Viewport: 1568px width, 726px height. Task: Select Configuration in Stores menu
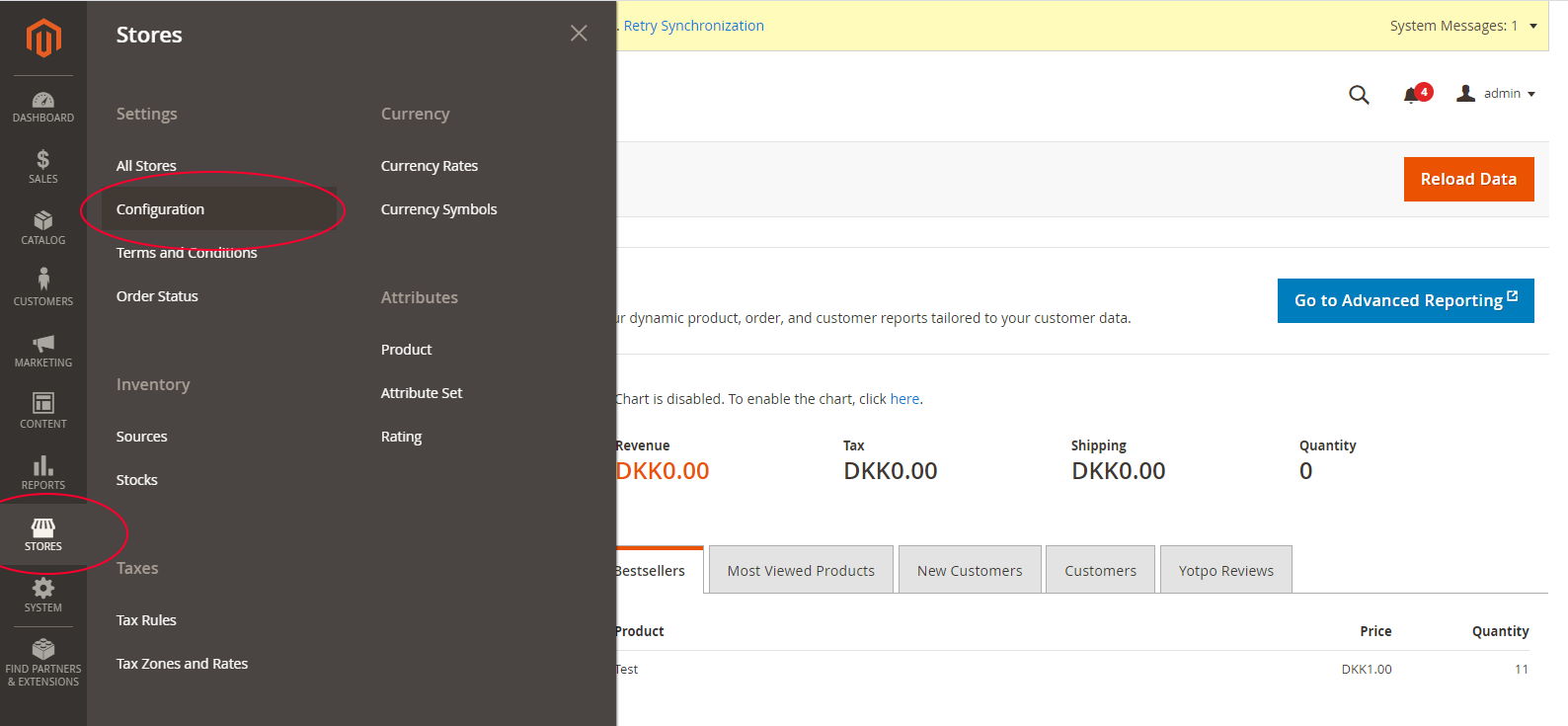pos(160,209)
